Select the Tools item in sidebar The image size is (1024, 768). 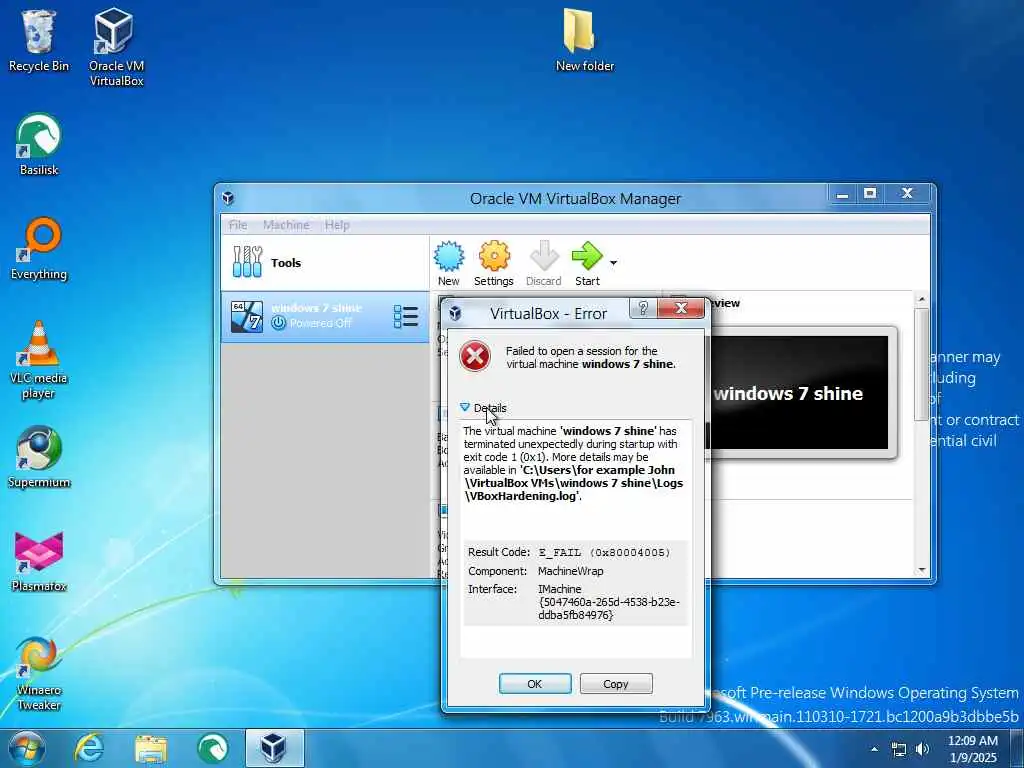[325, 263]
